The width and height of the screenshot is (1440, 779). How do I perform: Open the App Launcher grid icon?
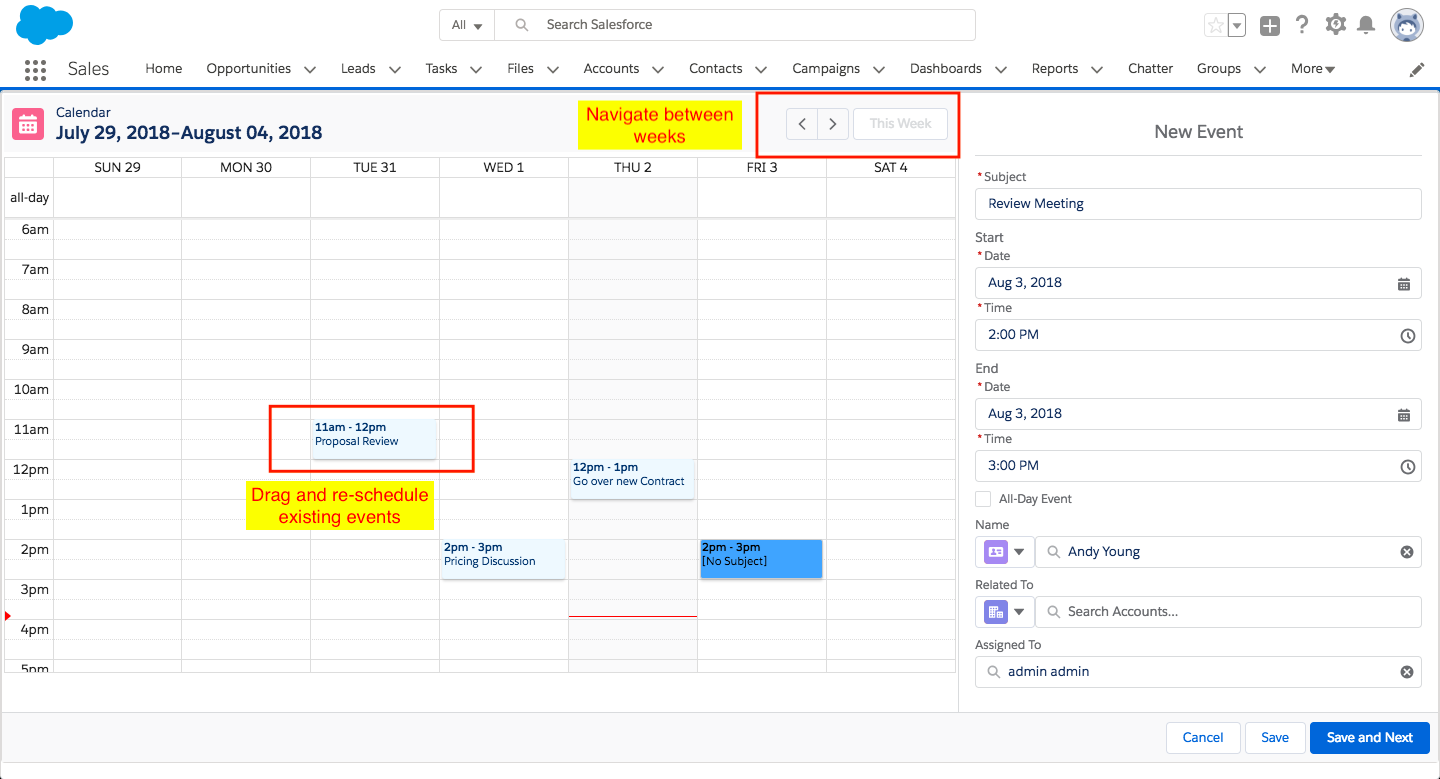coord(35,69)
